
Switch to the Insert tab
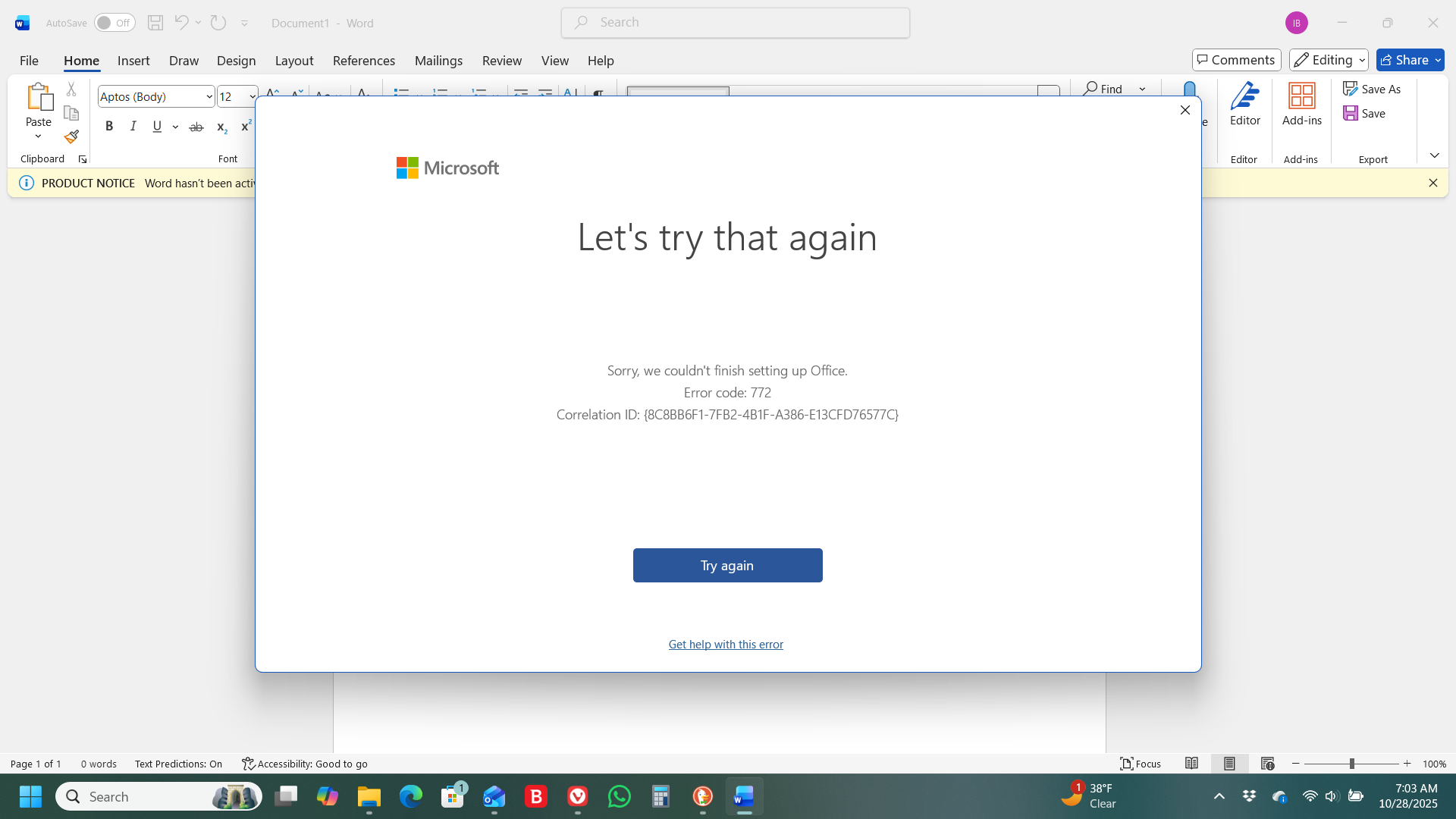tap(133, 61)
